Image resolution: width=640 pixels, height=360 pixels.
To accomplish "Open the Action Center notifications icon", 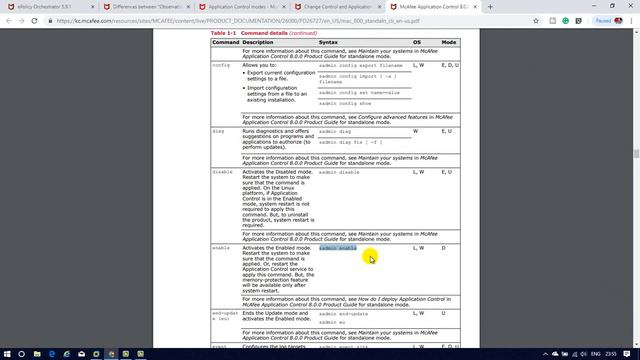I will tap(627, 354).
